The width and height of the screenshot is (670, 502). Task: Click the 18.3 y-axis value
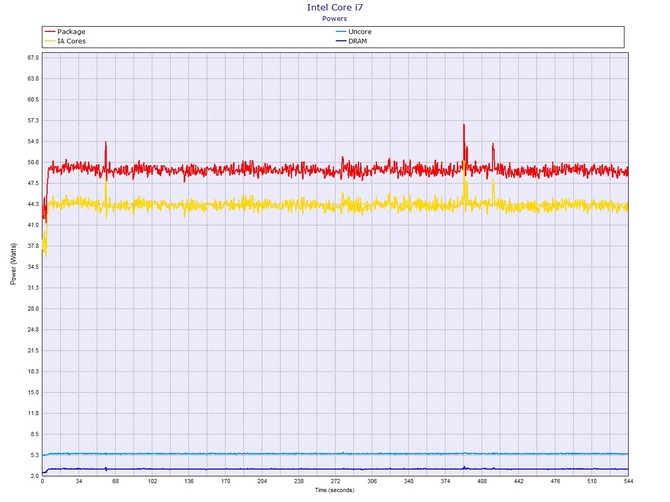coord(33,371)
